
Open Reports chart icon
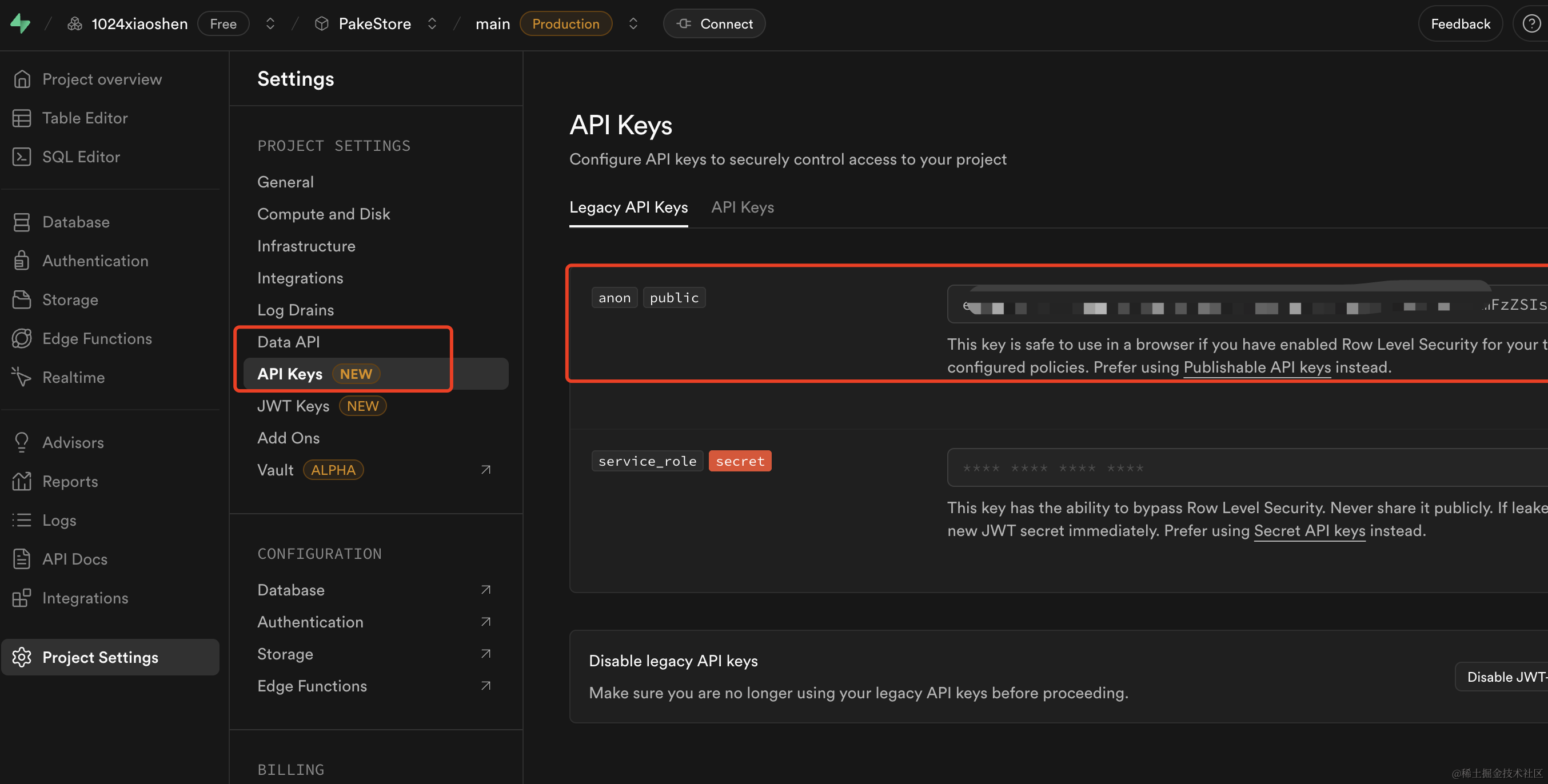tap(22, 481)
